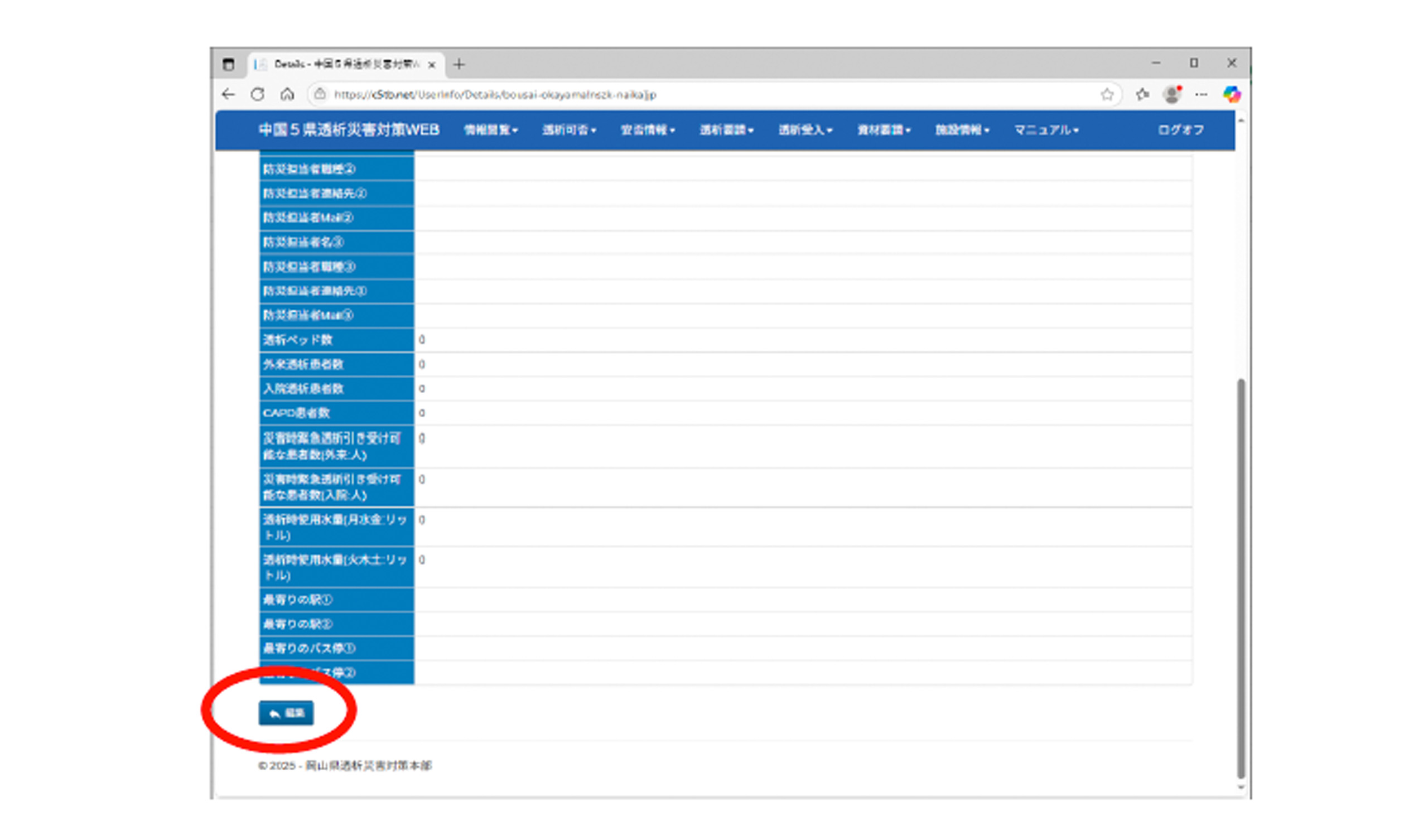The image size is (1428, 840).
Task: Open the favorites list icon
Action: tap(1142, 95)
